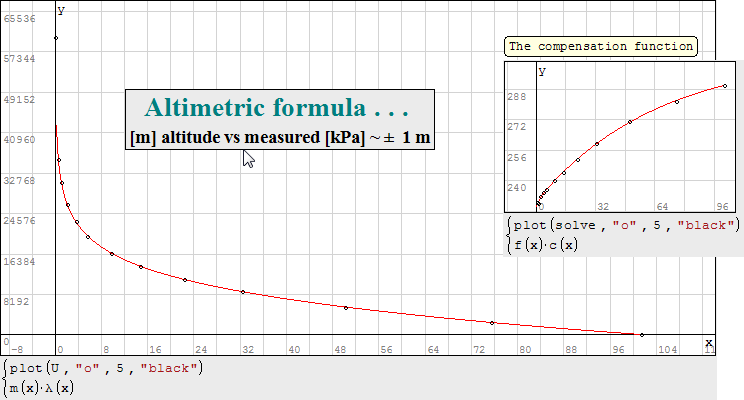This screenshot has width=744, height=400.
Task: Click the 104 x-axis tick label
Action: coord(668,350)
